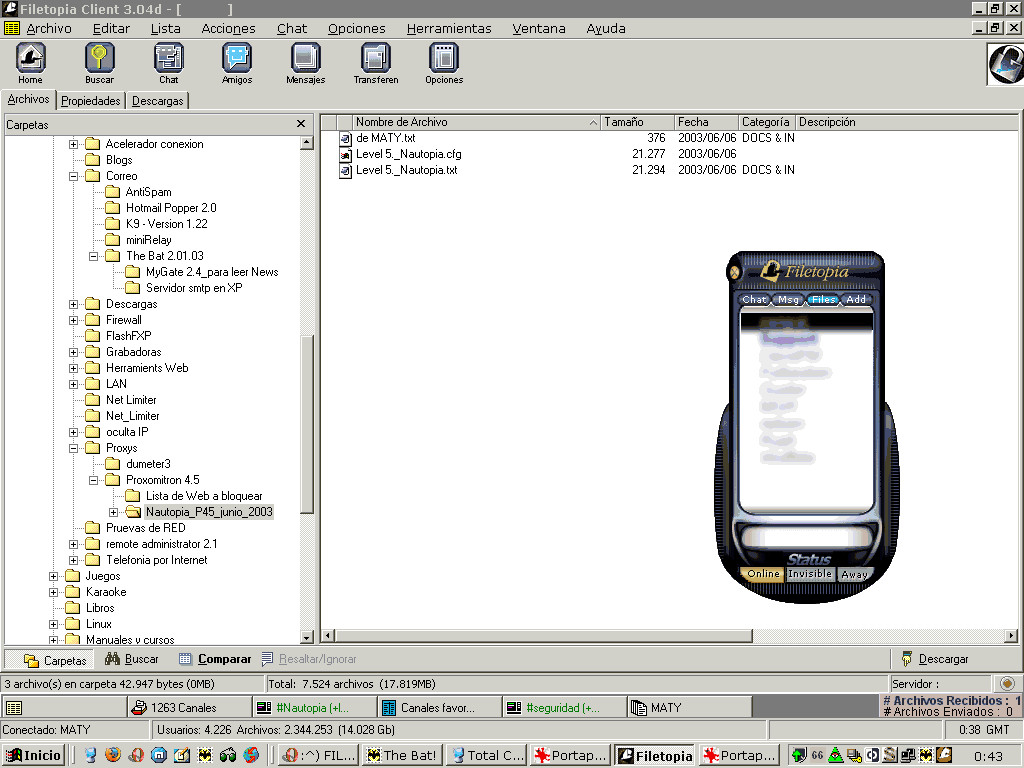
Task: Select the Lista de Web a bloquear folder
Action: pyautogui.click(x=204, y=496)
